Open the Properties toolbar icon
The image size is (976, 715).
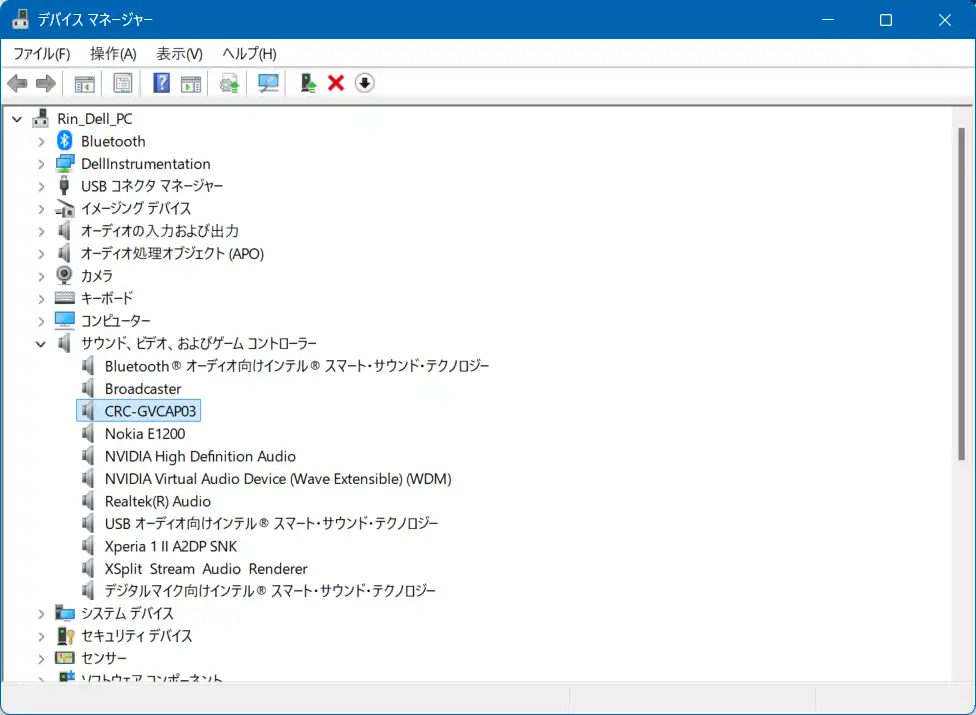123,83
